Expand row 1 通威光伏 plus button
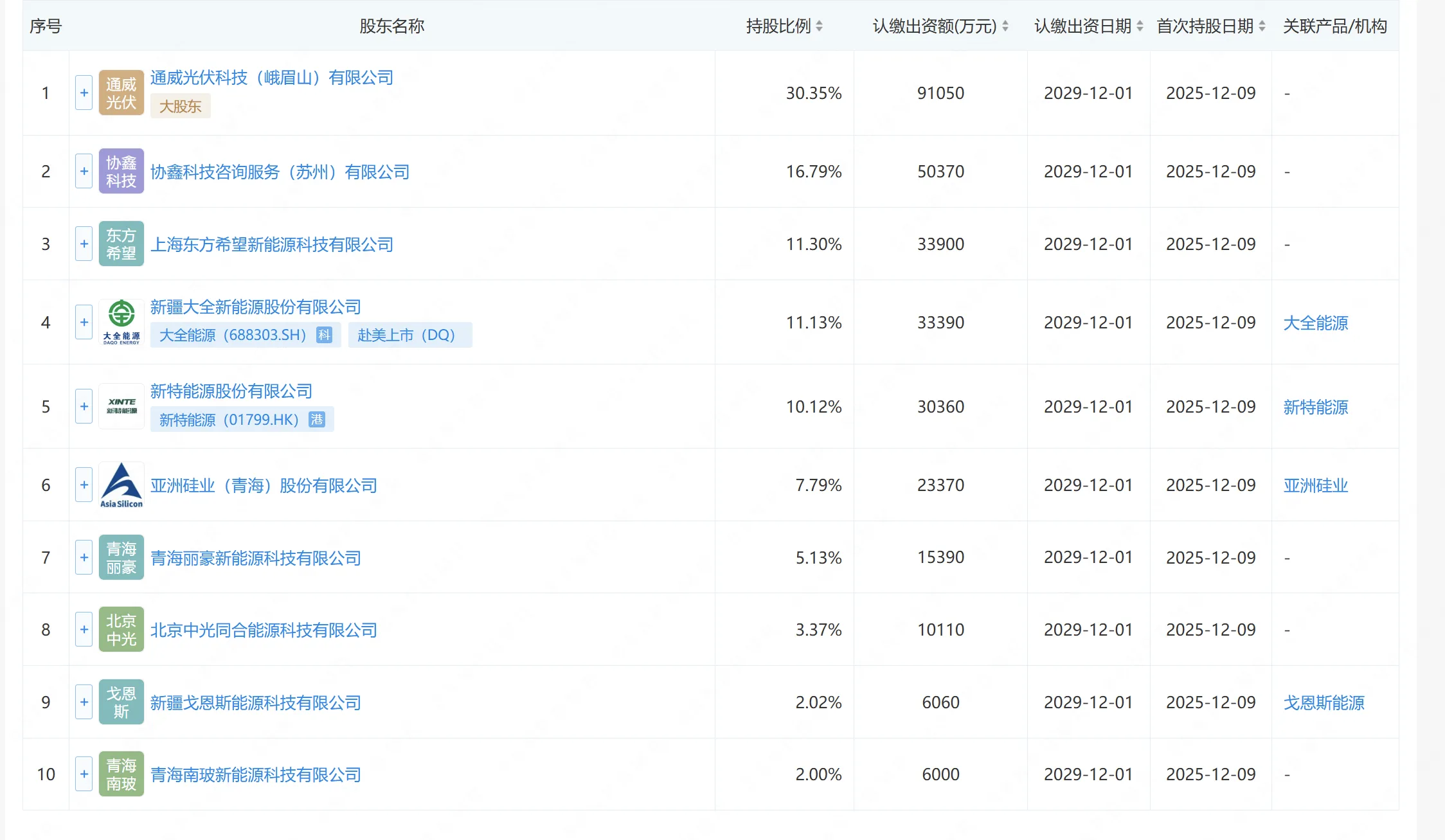 [84, 93]
